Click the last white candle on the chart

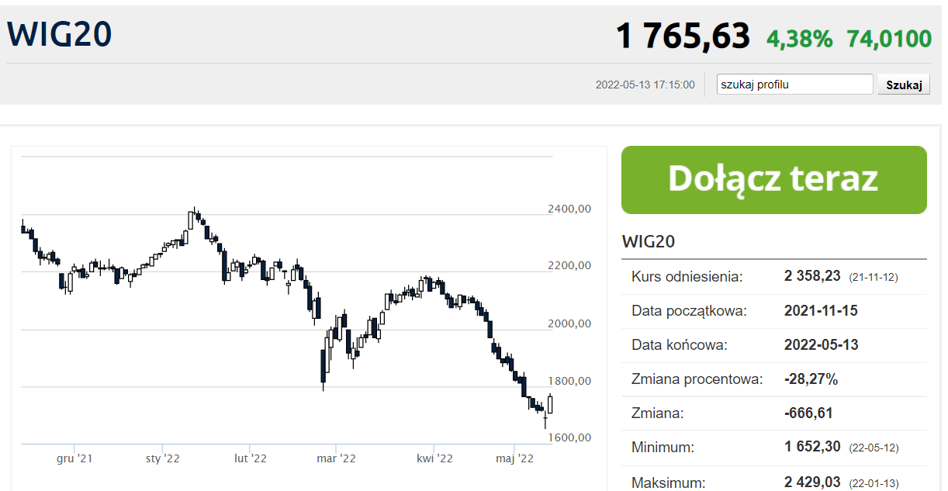pos(550,403)
